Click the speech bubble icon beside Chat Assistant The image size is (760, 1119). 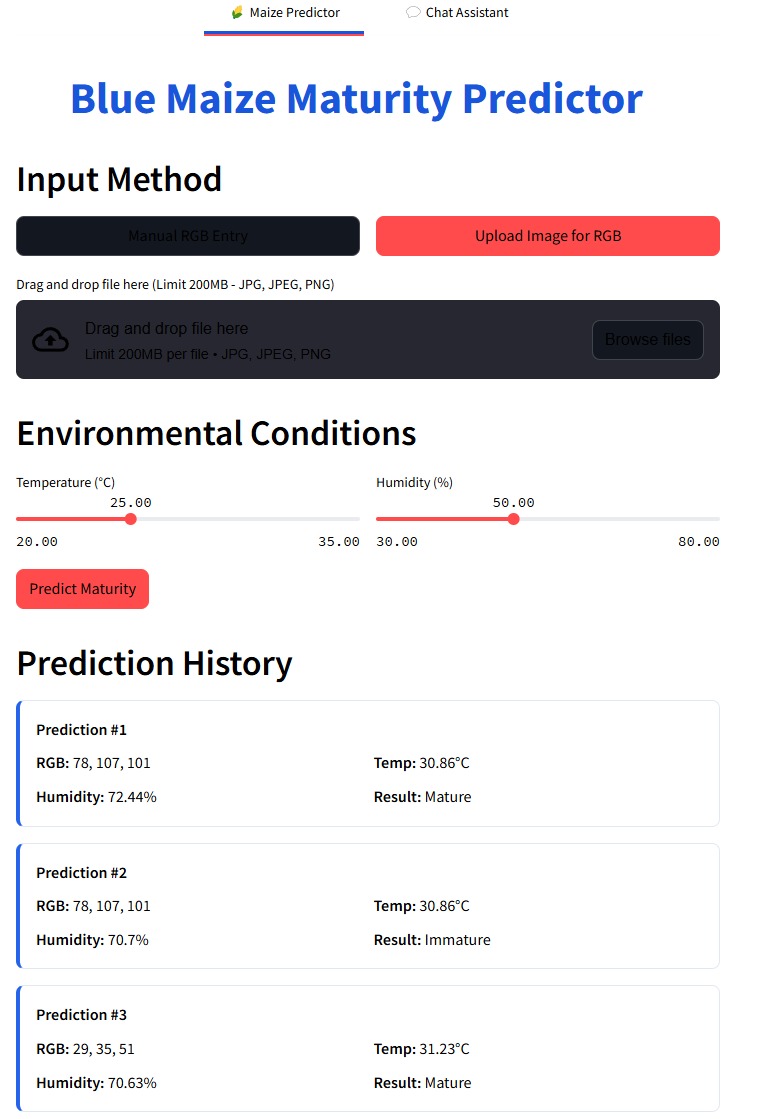[413, 13]
